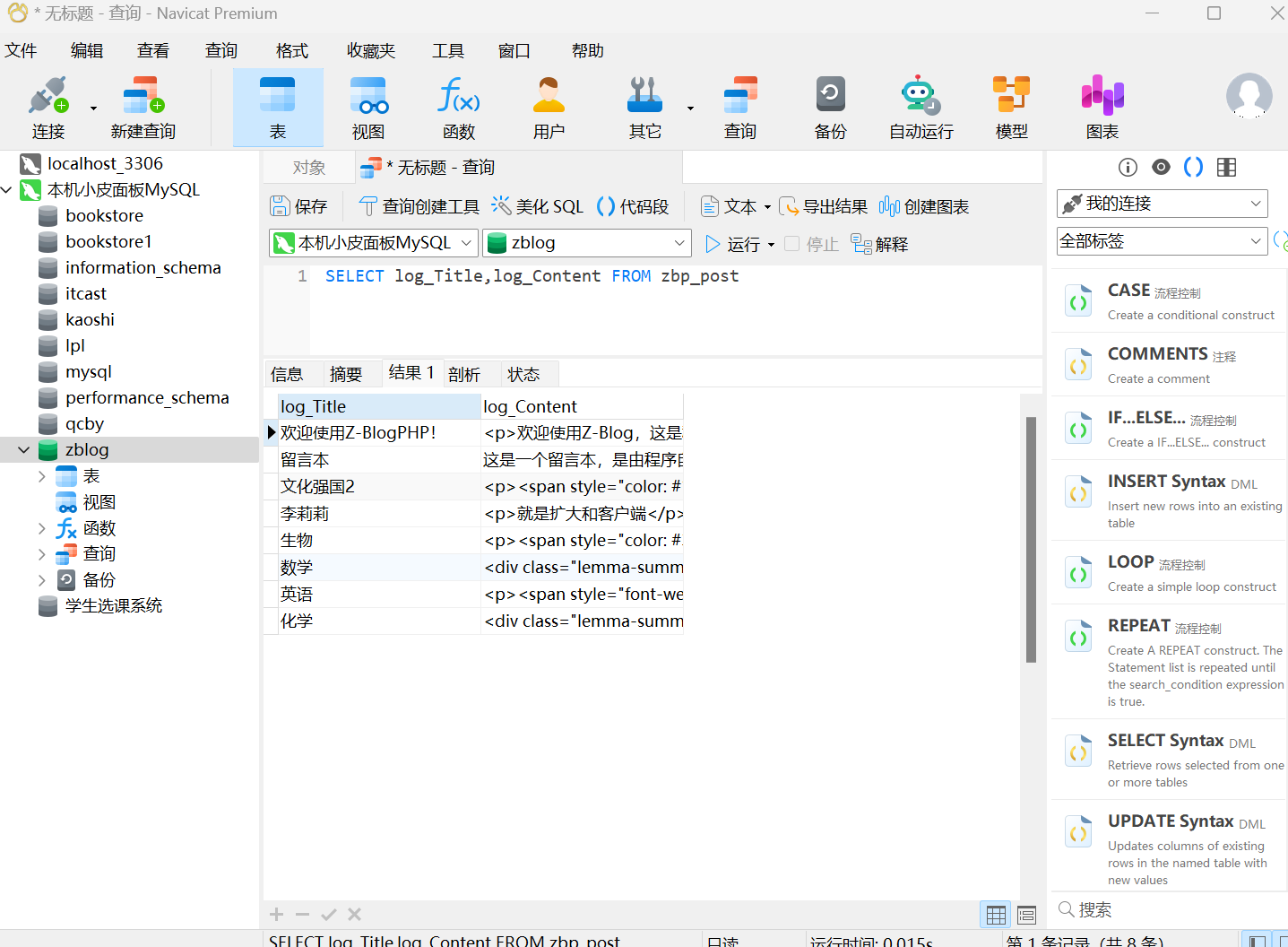The height and width of the screenshot is (947, 1288).
Task: Click the results vertical scrollbar
Action: [1031, 539]
